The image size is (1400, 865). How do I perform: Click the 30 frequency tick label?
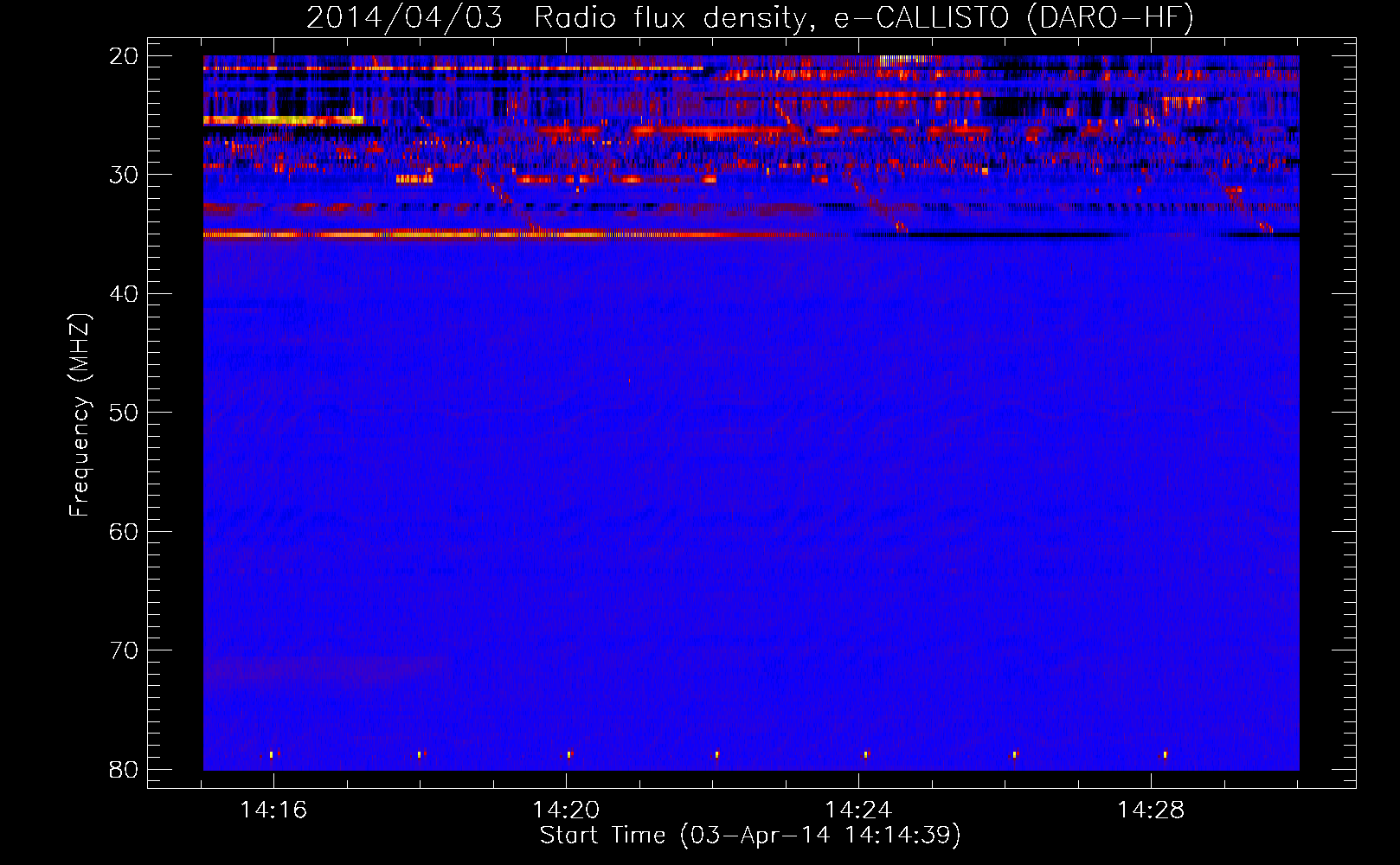(124, 175)
